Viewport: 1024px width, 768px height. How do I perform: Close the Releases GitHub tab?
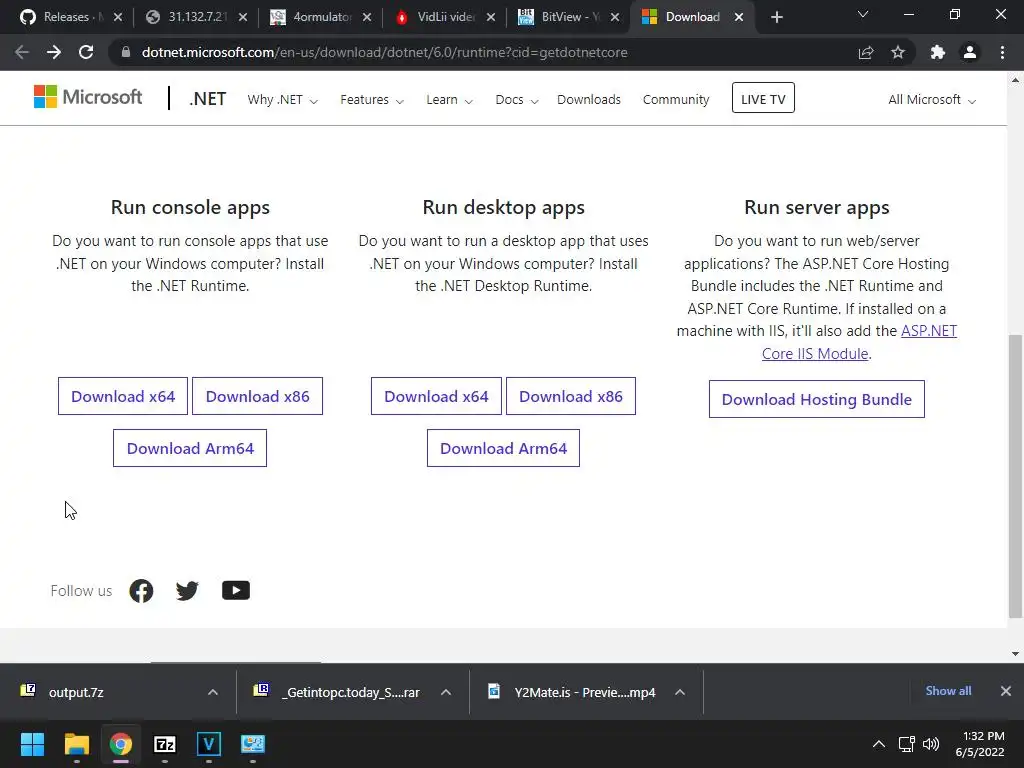(118, 17)
